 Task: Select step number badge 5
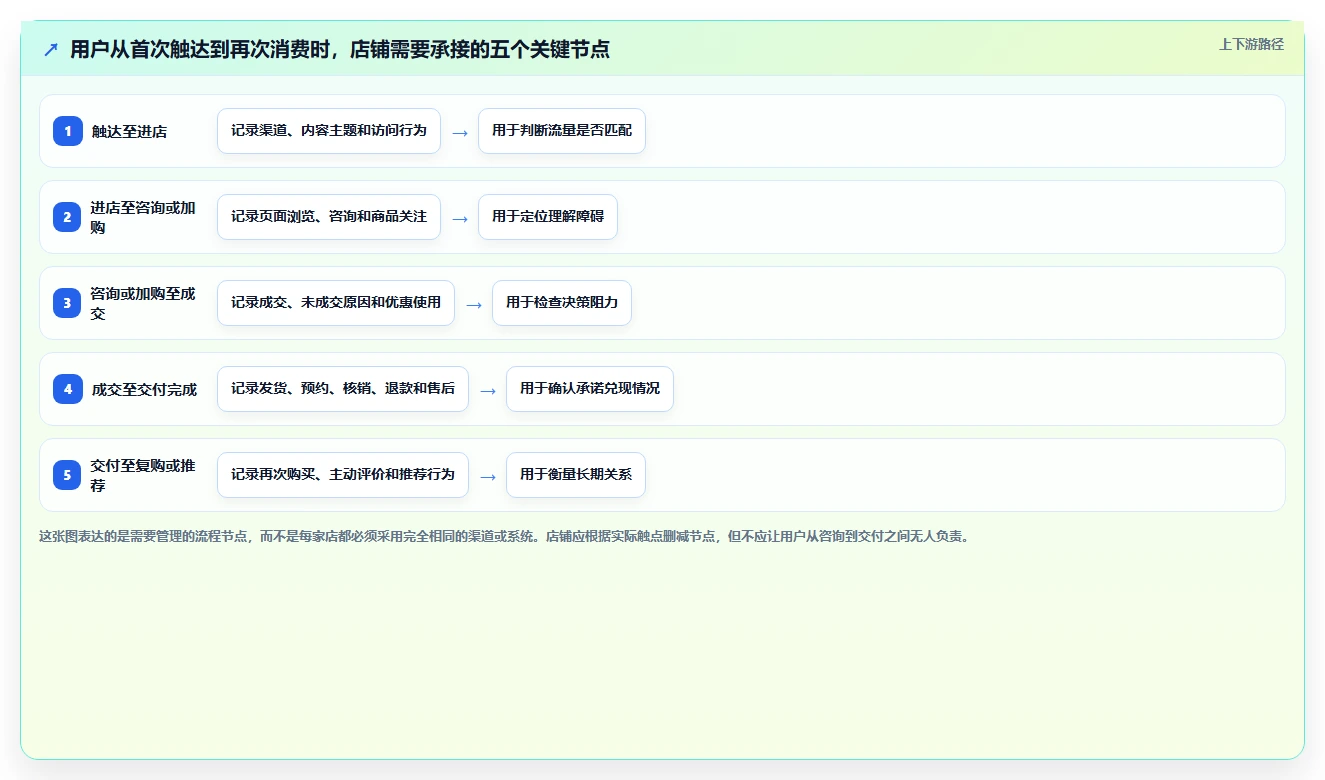click(x=68, y=475)
